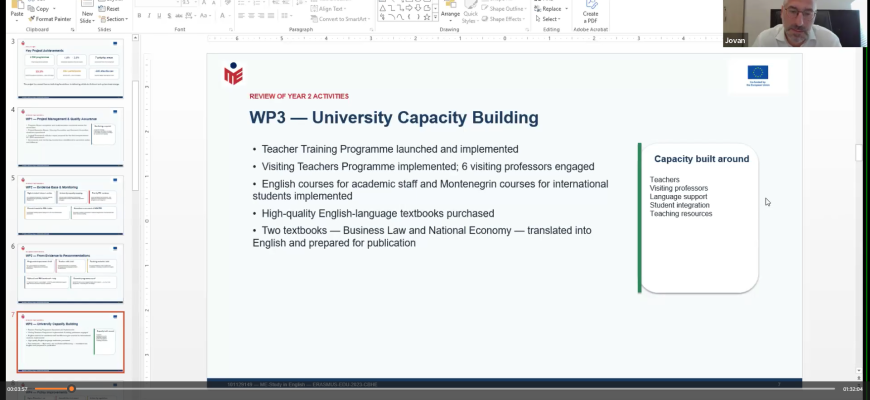This screenshot has height=400, width=870.
Task: Open the Section dropdown in Slides group
Action: pyautogui.click(x=113, y=19)
